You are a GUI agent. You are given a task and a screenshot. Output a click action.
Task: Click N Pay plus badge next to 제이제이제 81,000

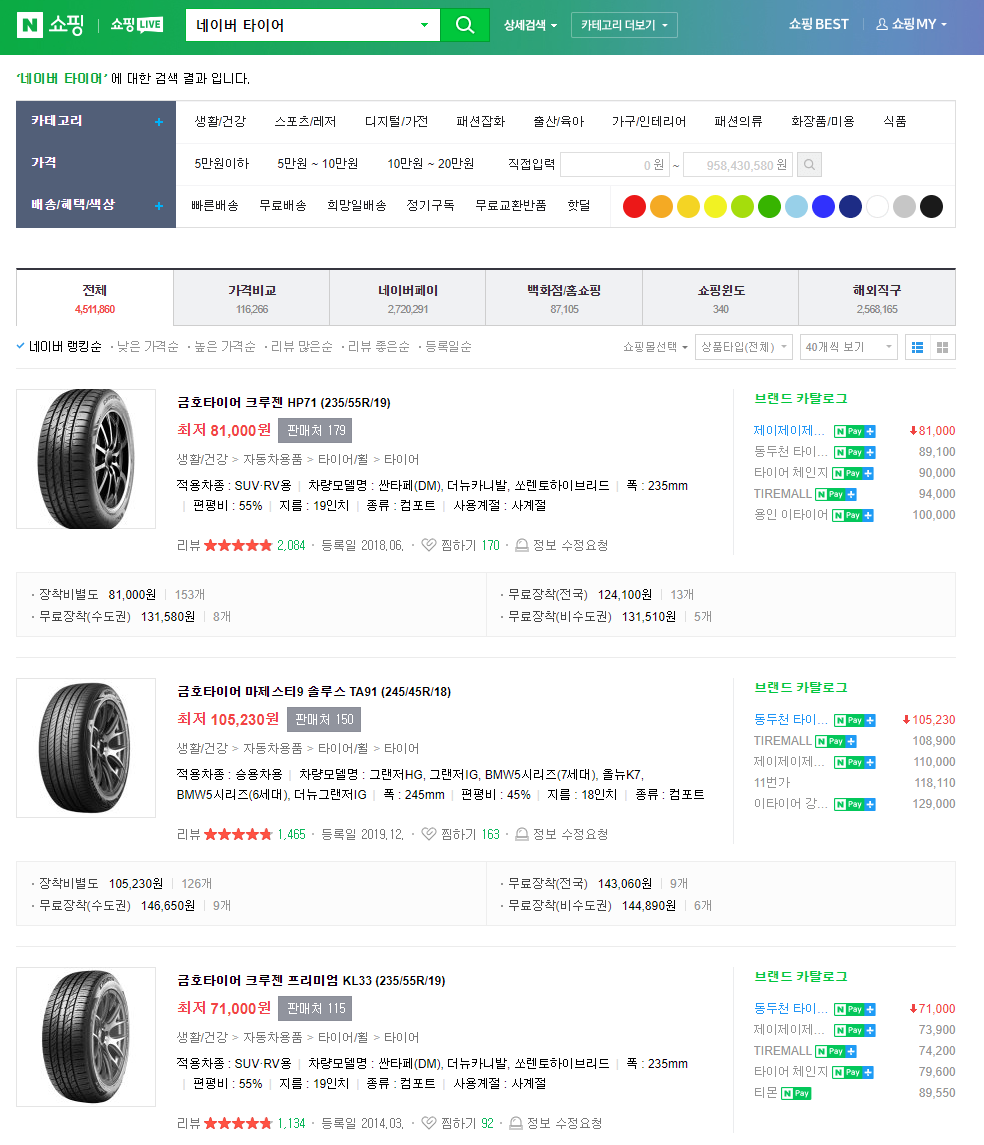854,432
